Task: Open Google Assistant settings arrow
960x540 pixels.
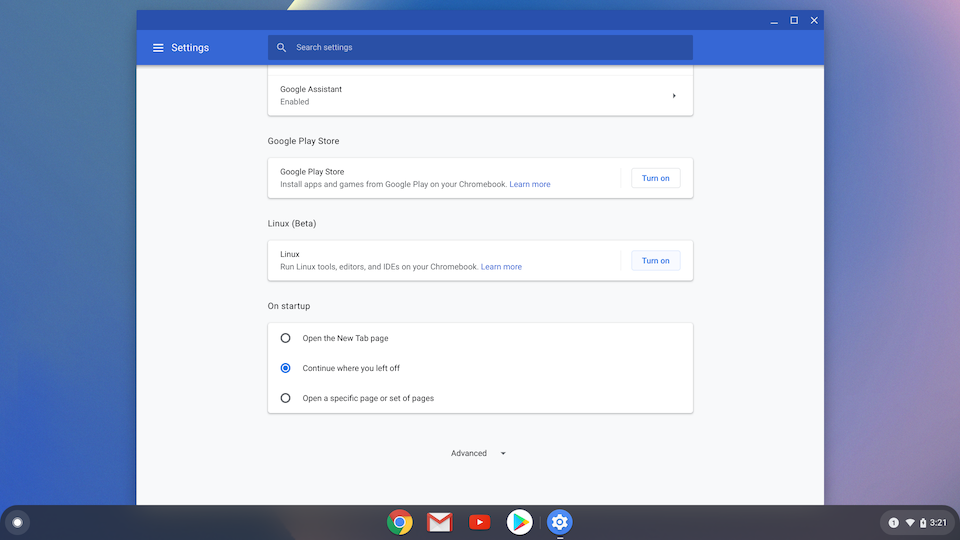Action: pos(674,96)
